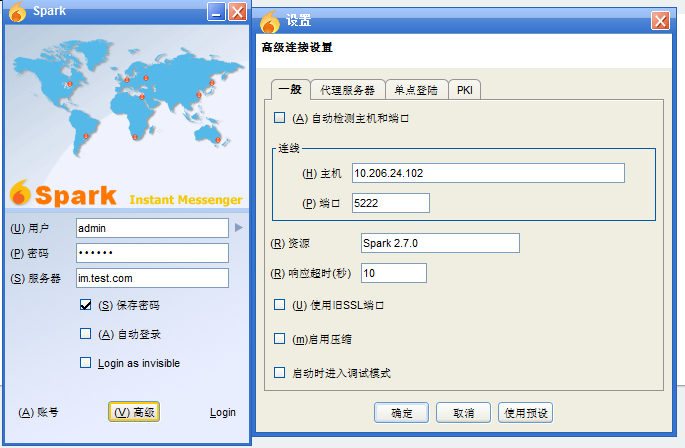
Task: Close the Spark login window
Action: [238, 12]
